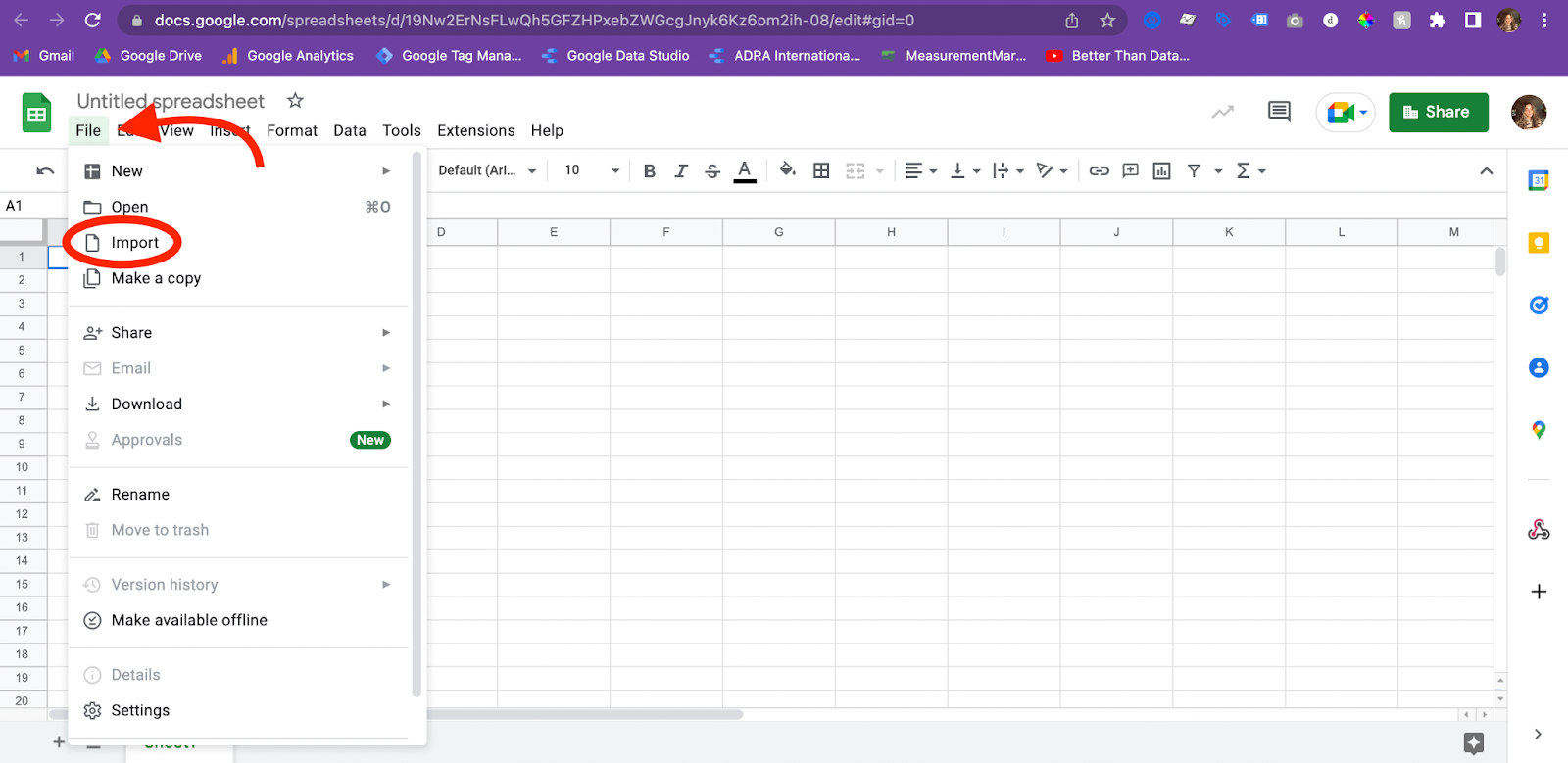Star the Untitled spreadsheet
Screen dimensions: 1568x763
[295, 101]
